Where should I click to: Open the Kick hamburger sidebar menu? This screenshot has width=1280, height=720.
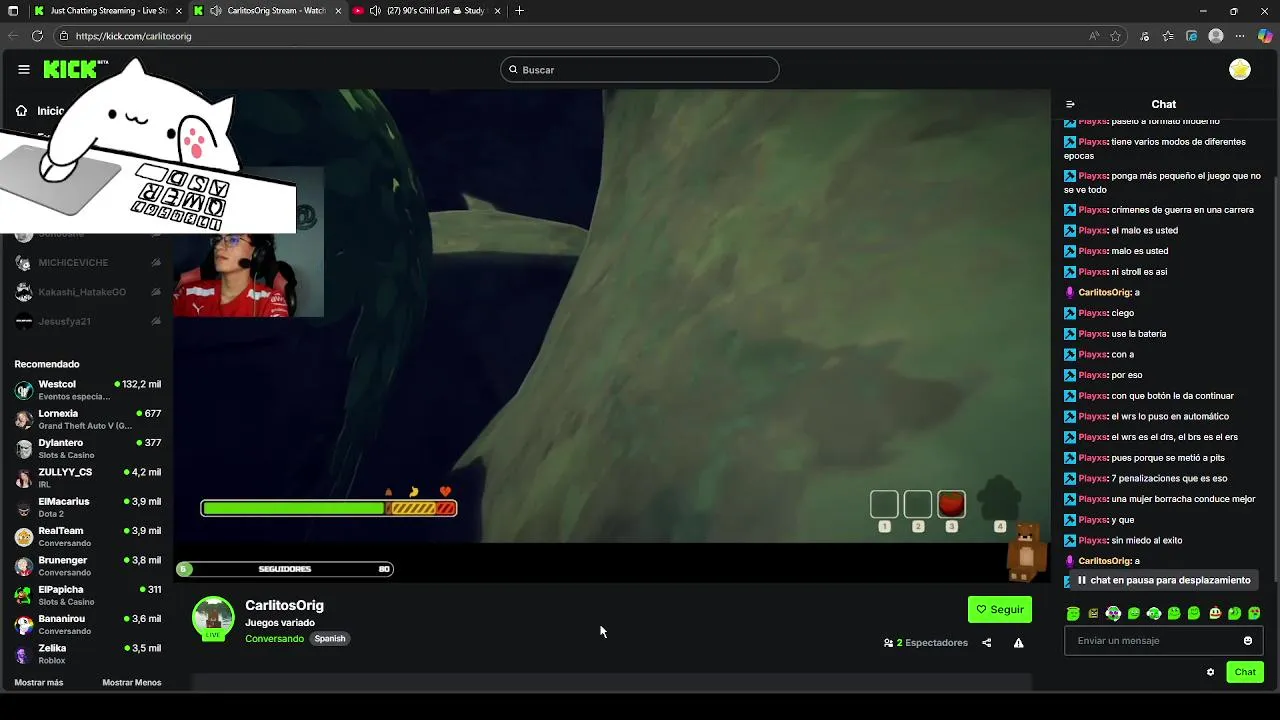pyautogui.click(x=24, y=69)
